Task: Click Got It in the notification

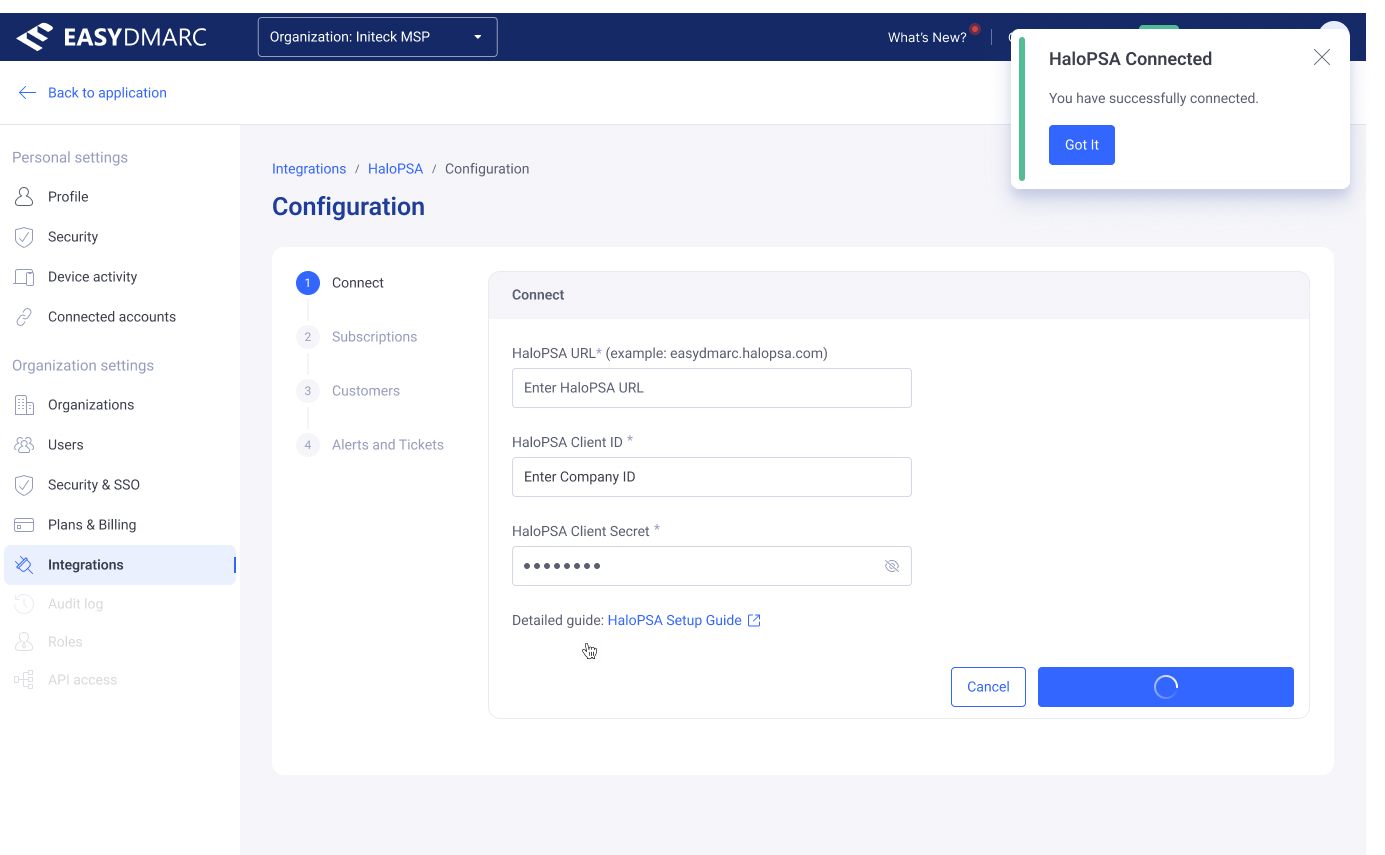Action: (x=1081, y=145)
